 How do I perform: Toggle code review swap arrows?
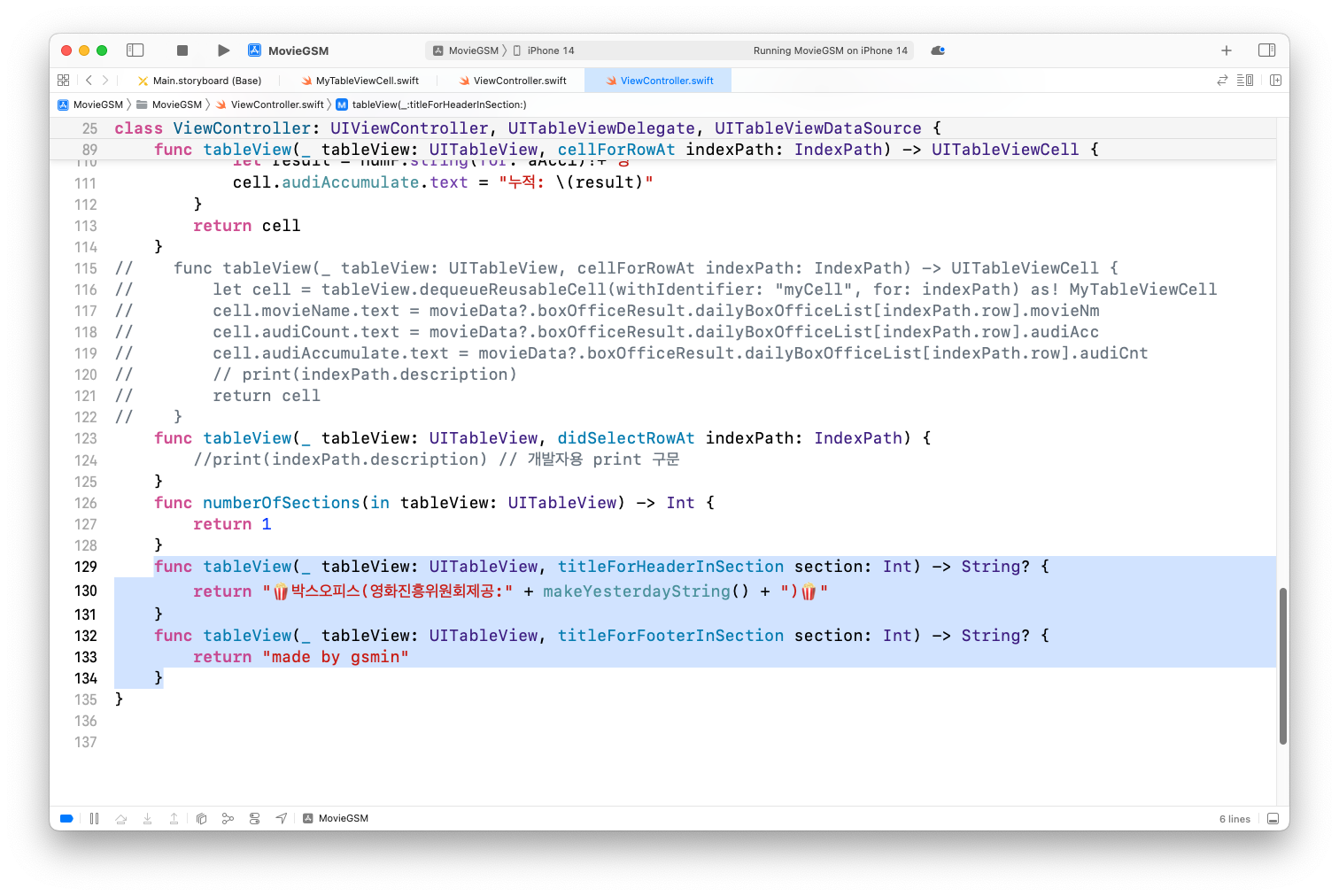click(1222, 80)
